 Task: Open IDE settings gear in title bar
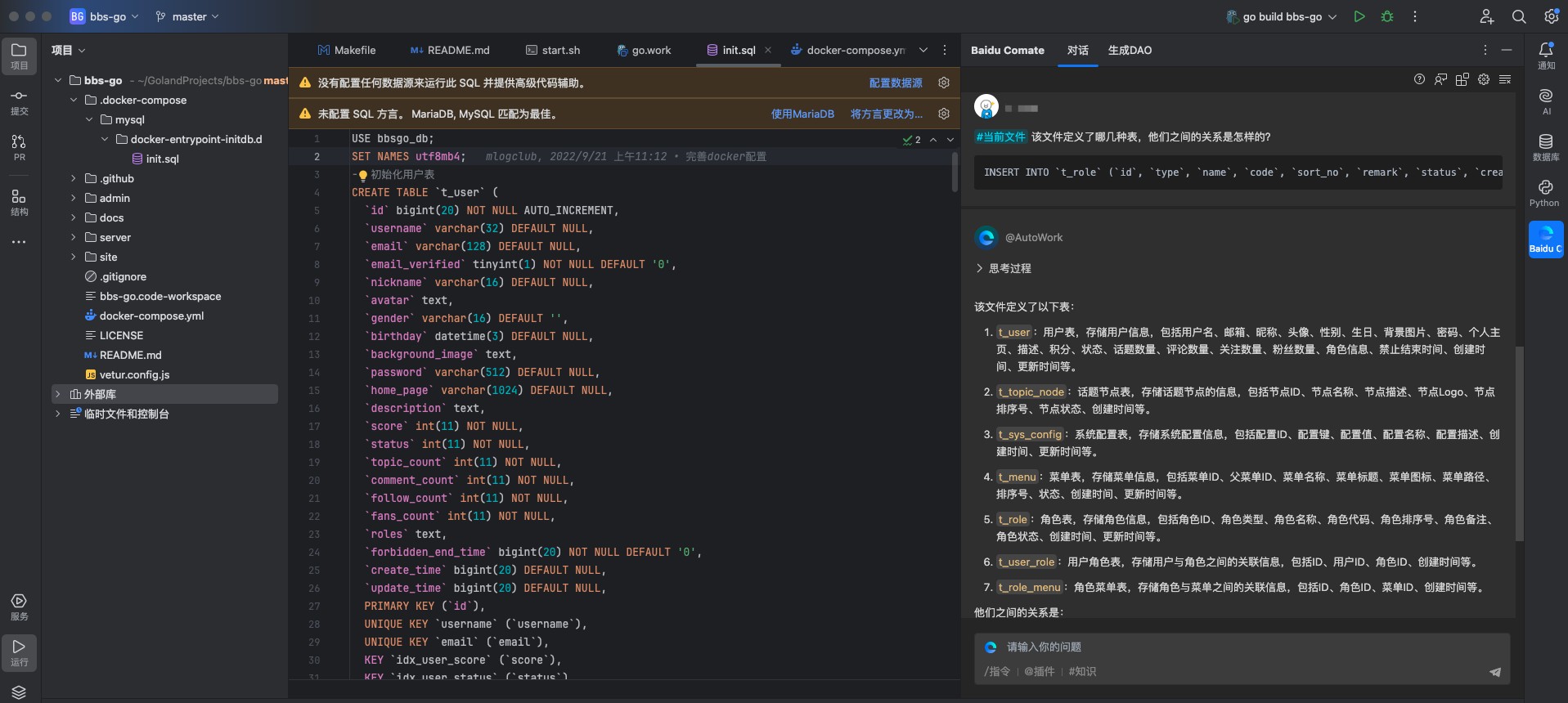(1551, 16)
